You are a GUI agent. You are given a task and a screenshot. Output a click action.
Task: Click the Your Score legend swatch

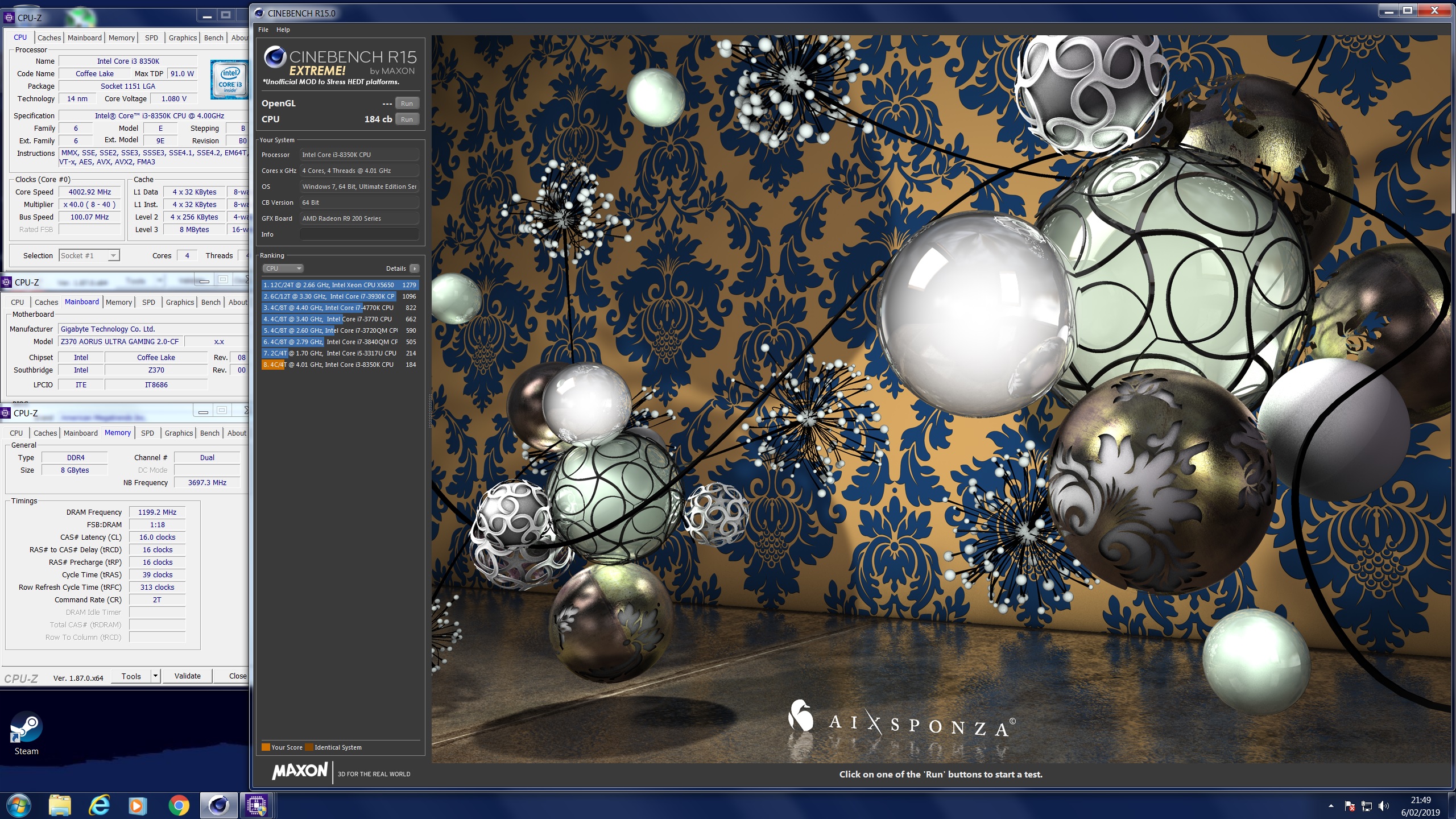pyautogui.click(x=266, y=747)
